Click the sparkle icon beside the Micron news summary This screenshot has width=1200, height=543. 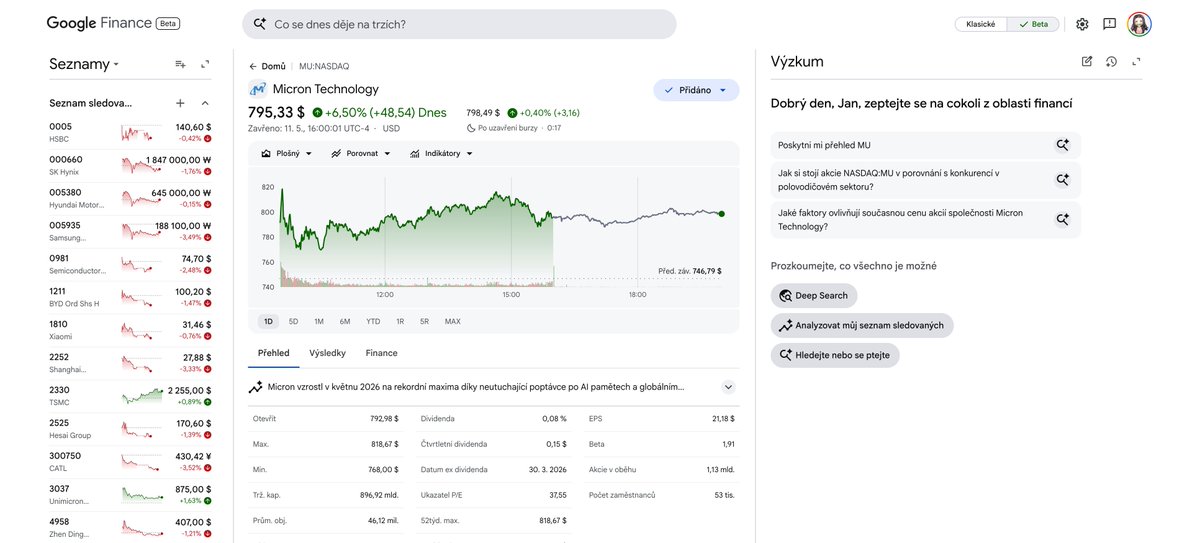[x=257, y=386]
